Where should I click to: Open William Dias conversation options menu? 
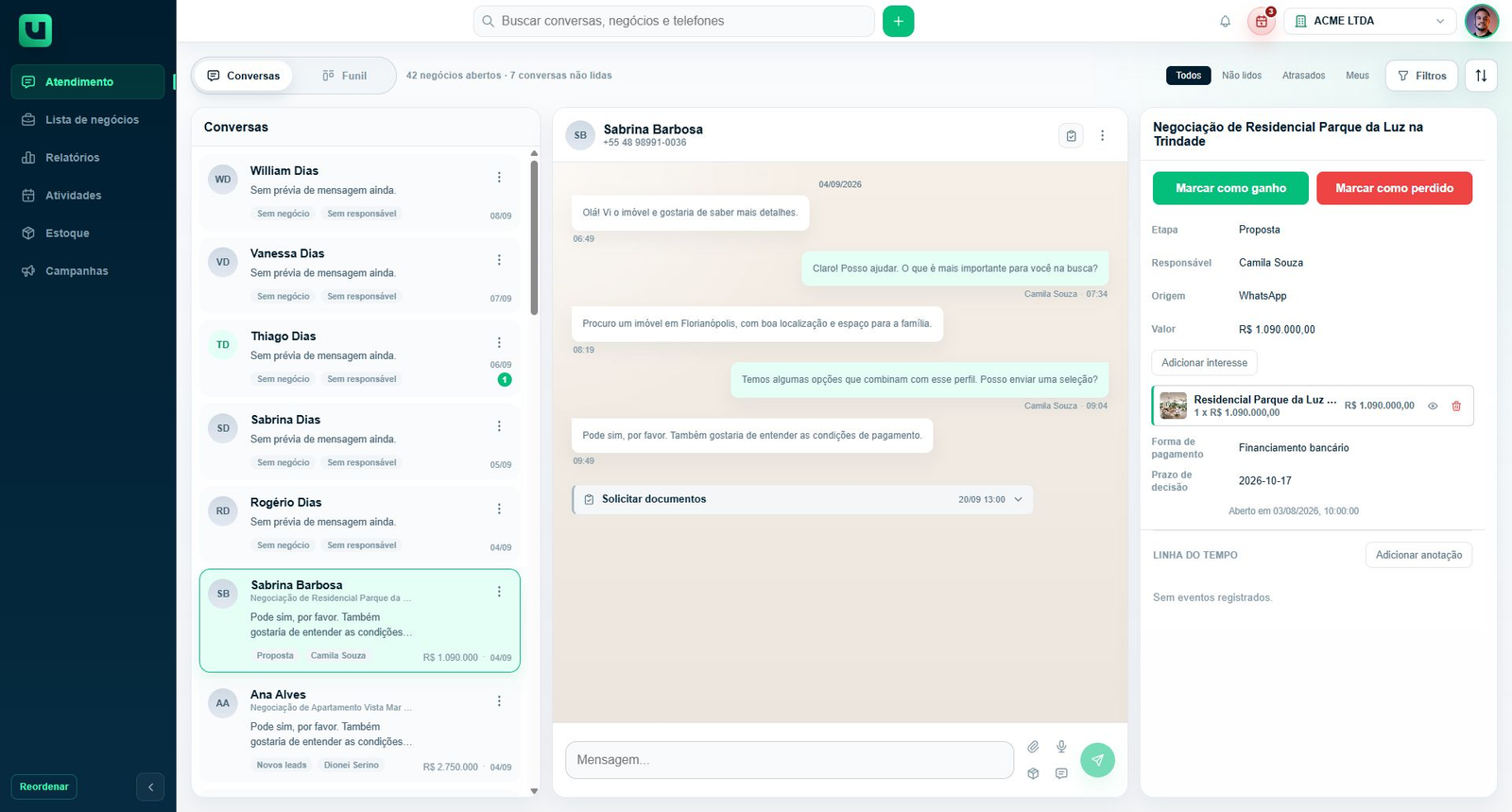tap(499, 177)
